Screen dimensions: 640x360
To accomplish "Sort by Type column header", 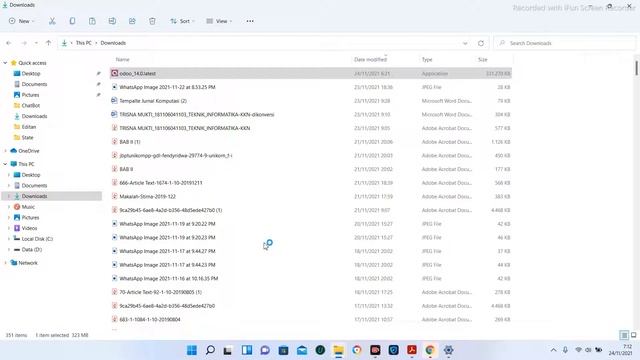I will click(427, 60).
